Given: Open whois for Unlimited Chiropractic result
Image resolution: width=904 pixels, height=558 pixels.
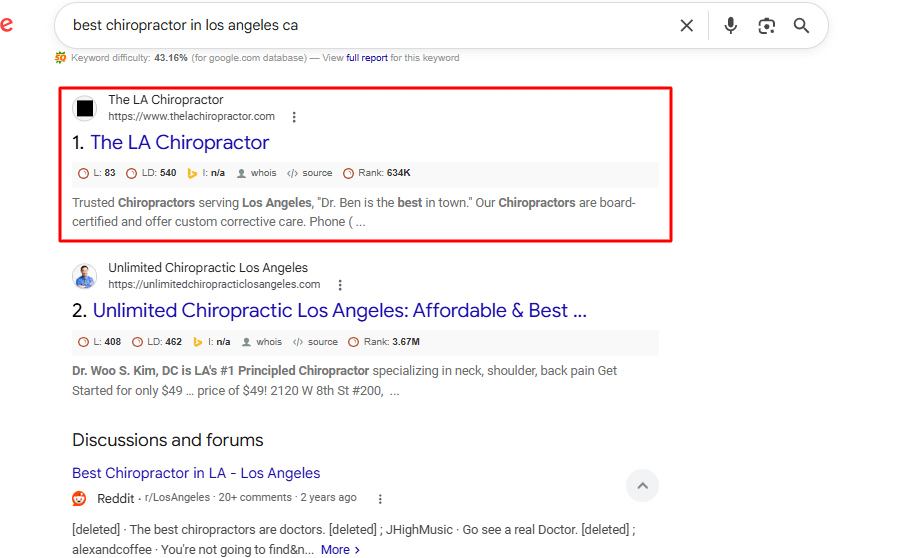Looking at the screenshot, I should (262, 342).
